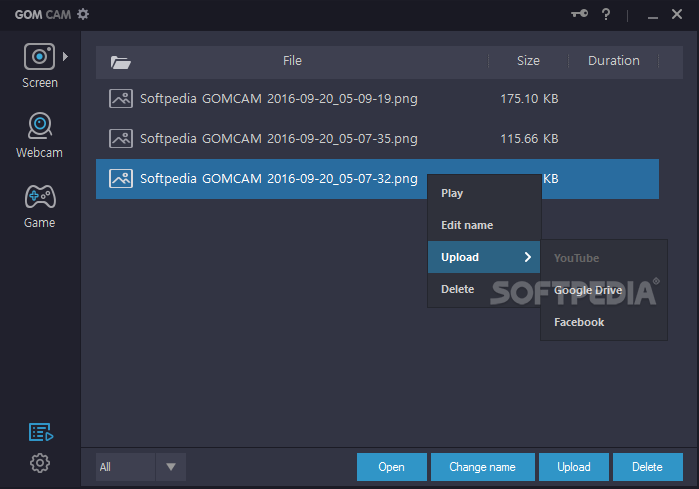This screenshot has width=699, height=489.
Task: Click the bottom Delete button
Action: click(647, 467)
